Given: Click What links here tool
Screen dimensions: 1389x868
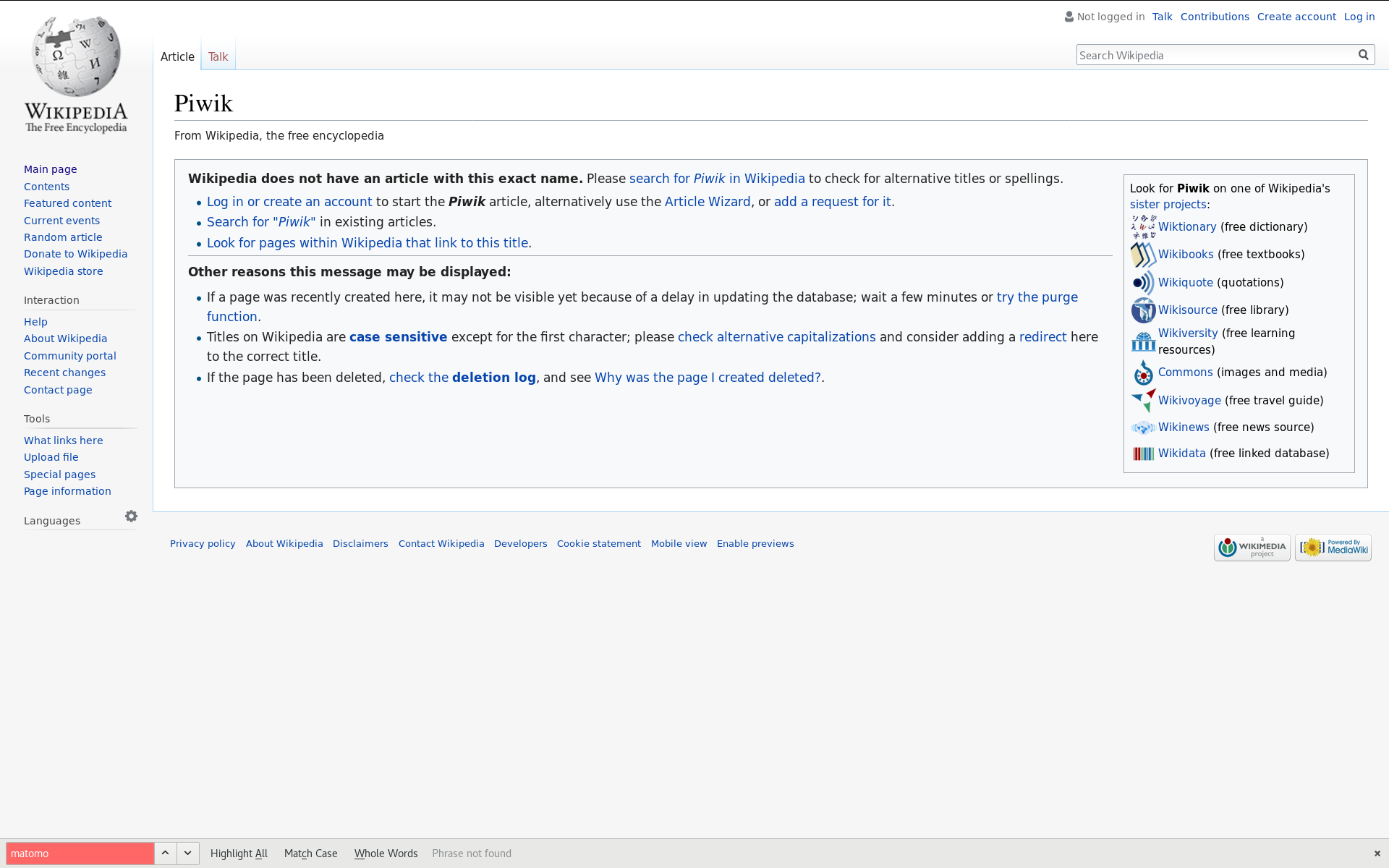Looking at the screenshot, I should tap(63, 441).
